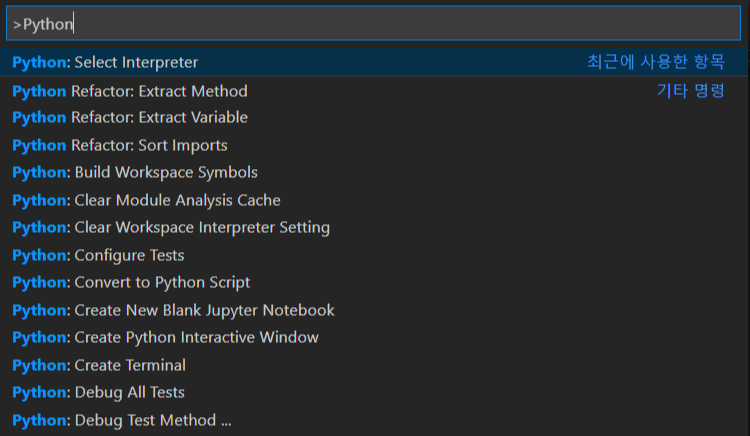The width and height of the screenshot is (750, 436).
Task: Pick Python: Build Workspace Symbols
Action: tap(135, 172)
